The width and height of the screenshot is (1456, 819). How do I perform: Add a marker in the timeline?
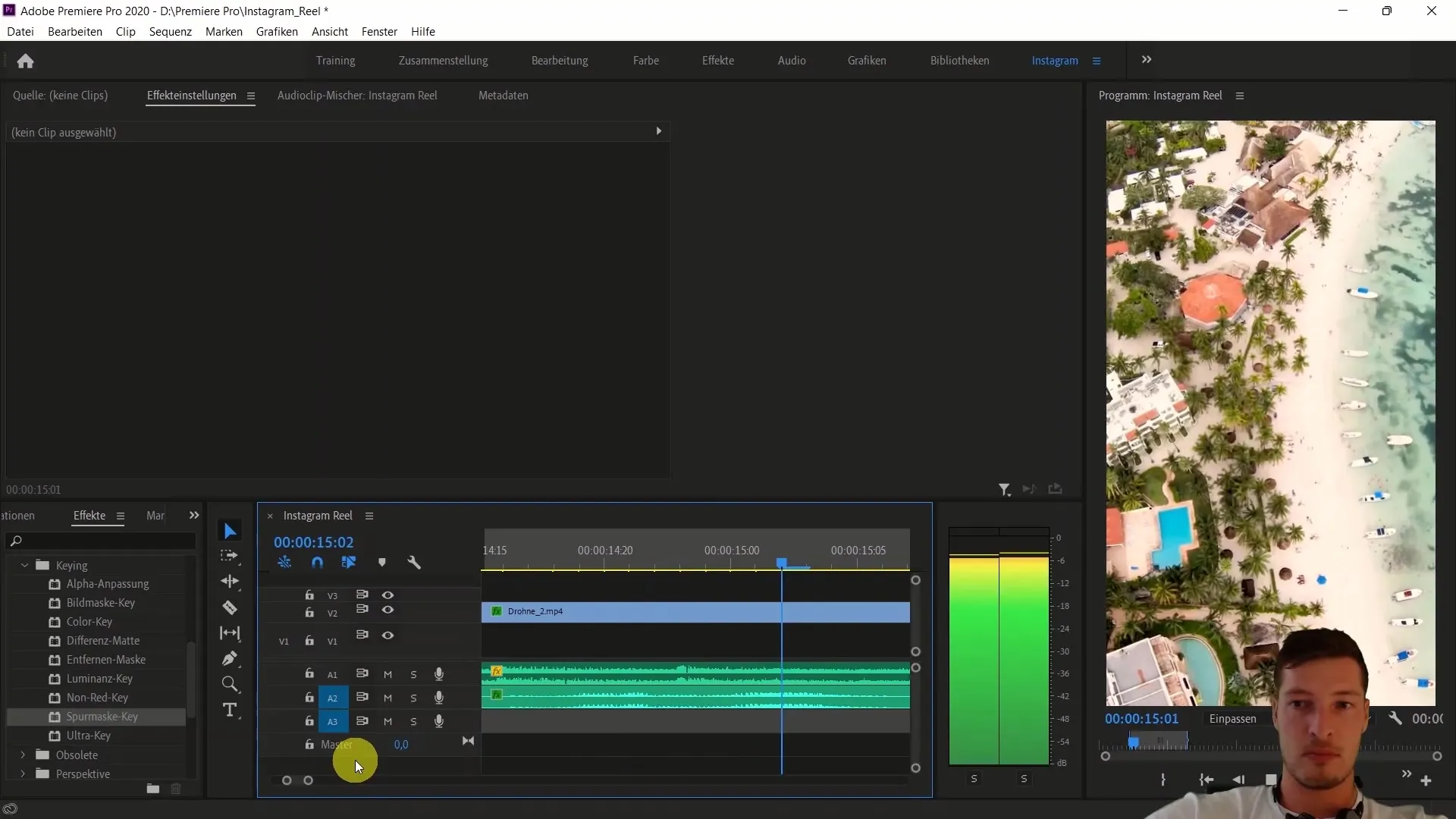coord(381,563)
